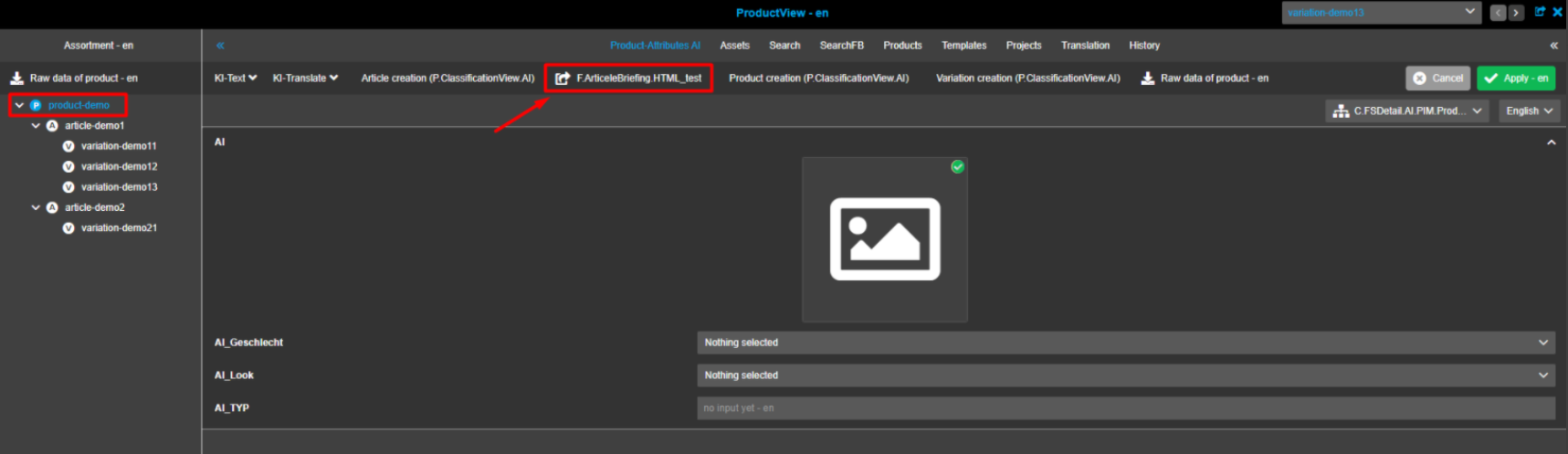The height and width of the screenshot is (454, 1568).
Task: Open the KI-Translate menu
Action: tap(305, 79)
